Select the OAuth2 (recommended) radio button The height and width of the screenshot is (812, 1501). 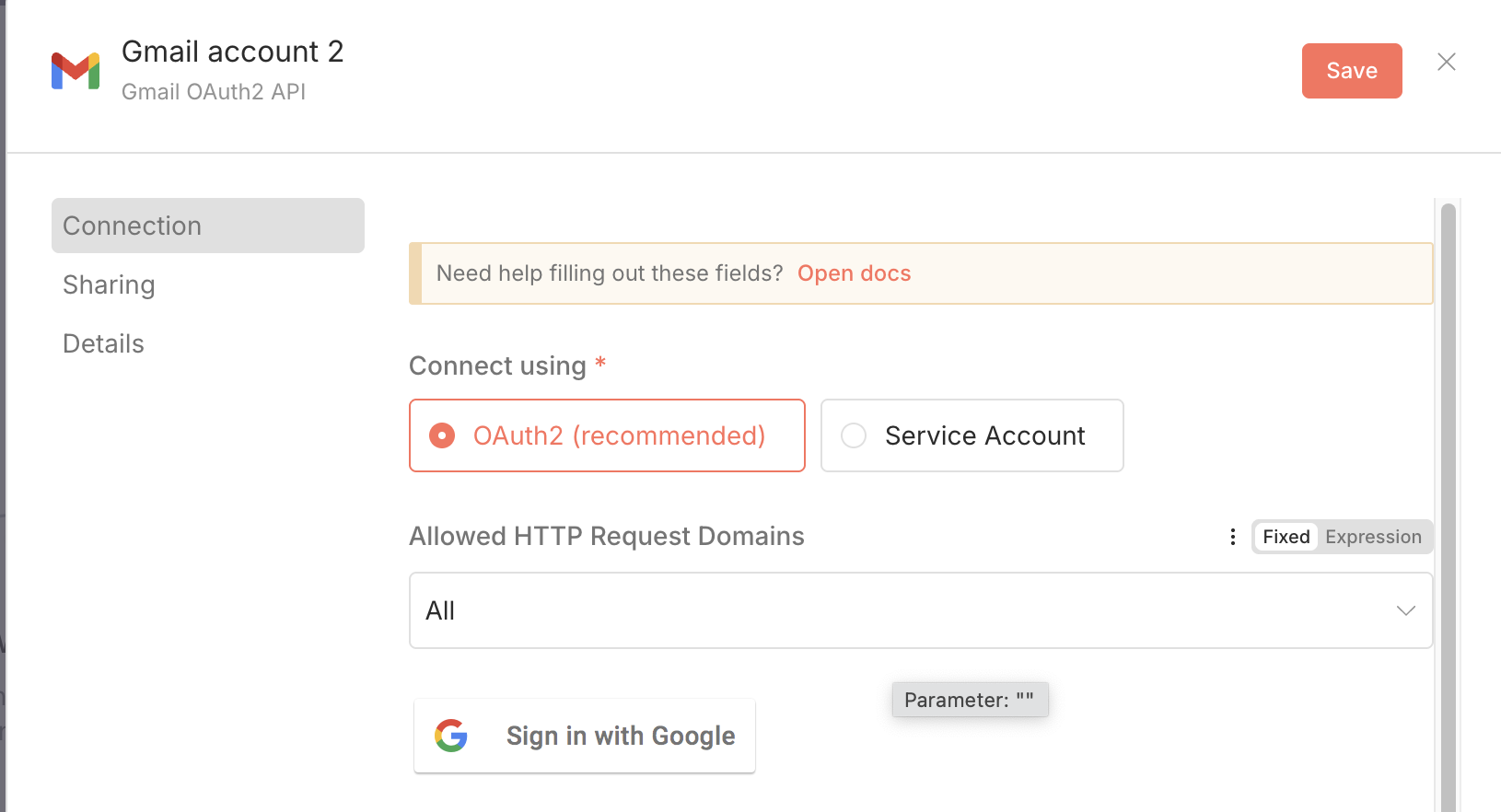click(x=442, y=435)
